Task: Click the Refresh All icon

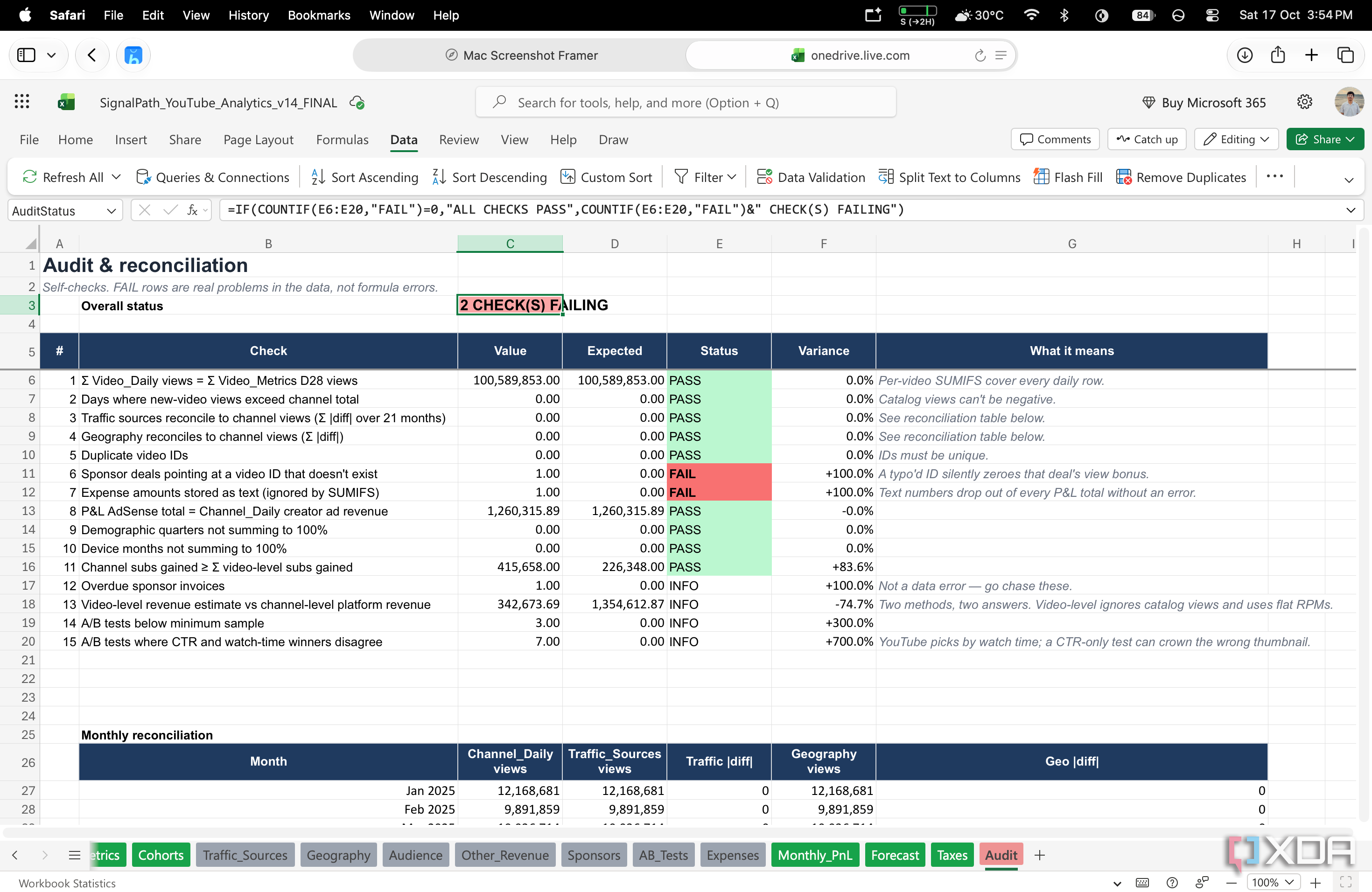Action: [29, 177]
